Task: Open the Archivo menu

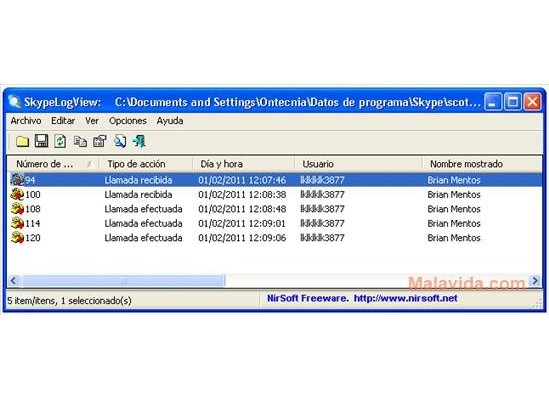Action: [26, 121]
